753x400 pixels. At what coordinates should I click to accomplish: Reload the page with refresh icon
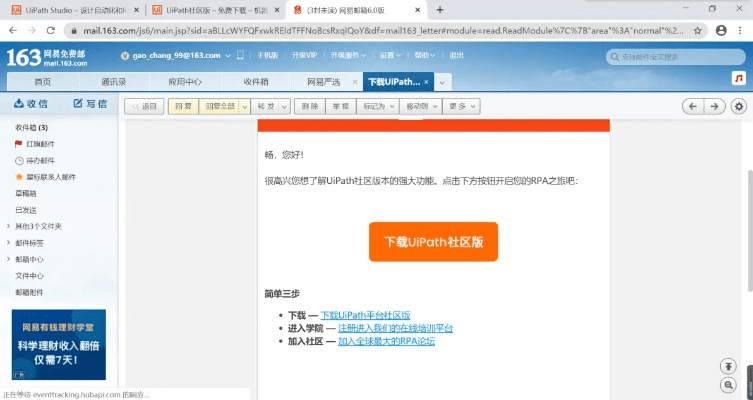click(50, 30)
